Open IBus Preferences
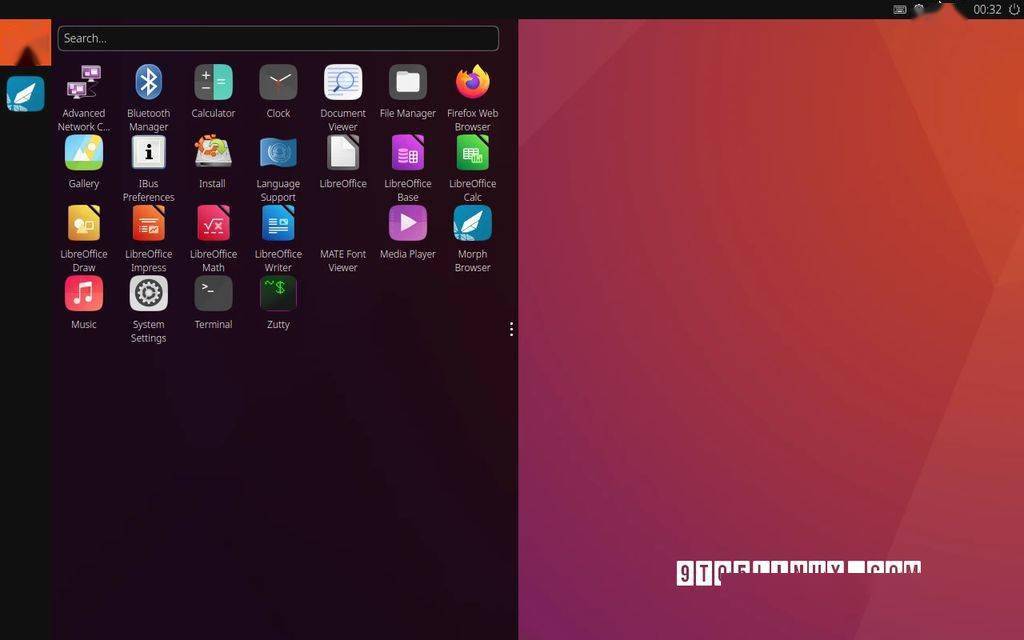1024x640 pixels. click(148, 153)
